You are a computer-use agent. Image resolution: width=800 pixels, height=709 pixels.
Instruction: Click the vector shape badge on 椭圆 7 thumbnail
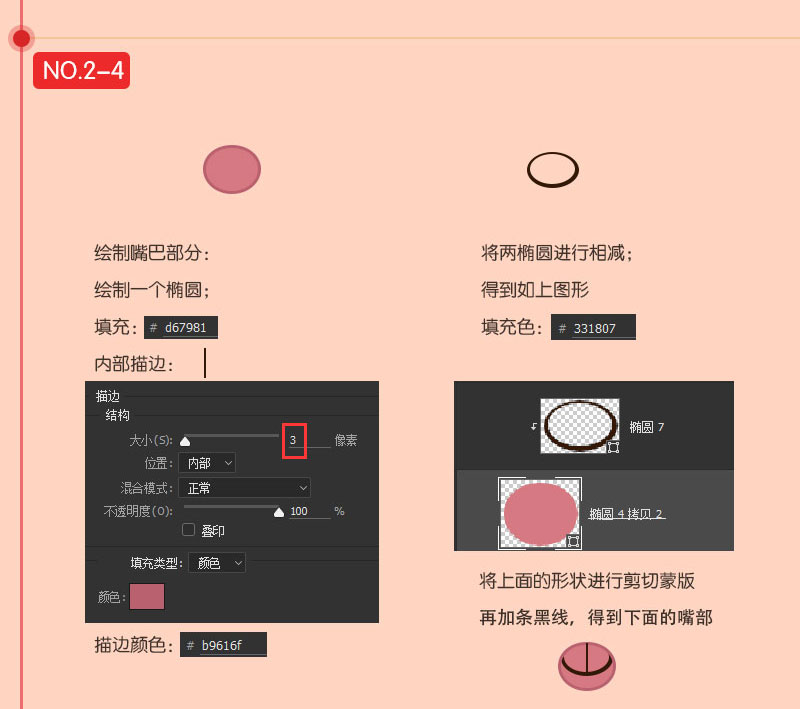tap(613, 447)
